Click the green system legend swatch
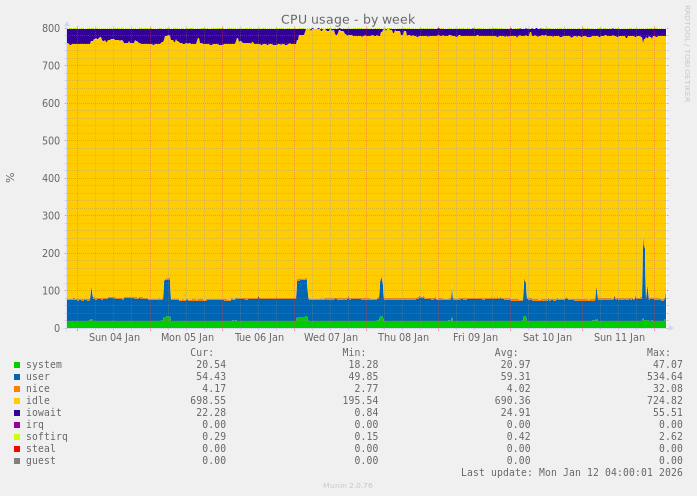The width and height of the screenshot is (697, 496). (17, 365)
